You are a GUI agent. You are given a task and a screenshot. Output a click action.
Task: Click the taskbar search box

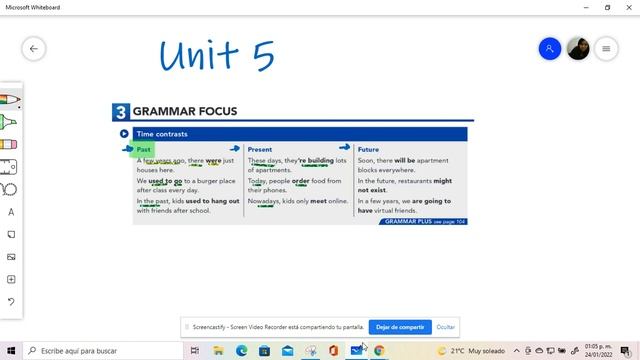click(103, 351)
